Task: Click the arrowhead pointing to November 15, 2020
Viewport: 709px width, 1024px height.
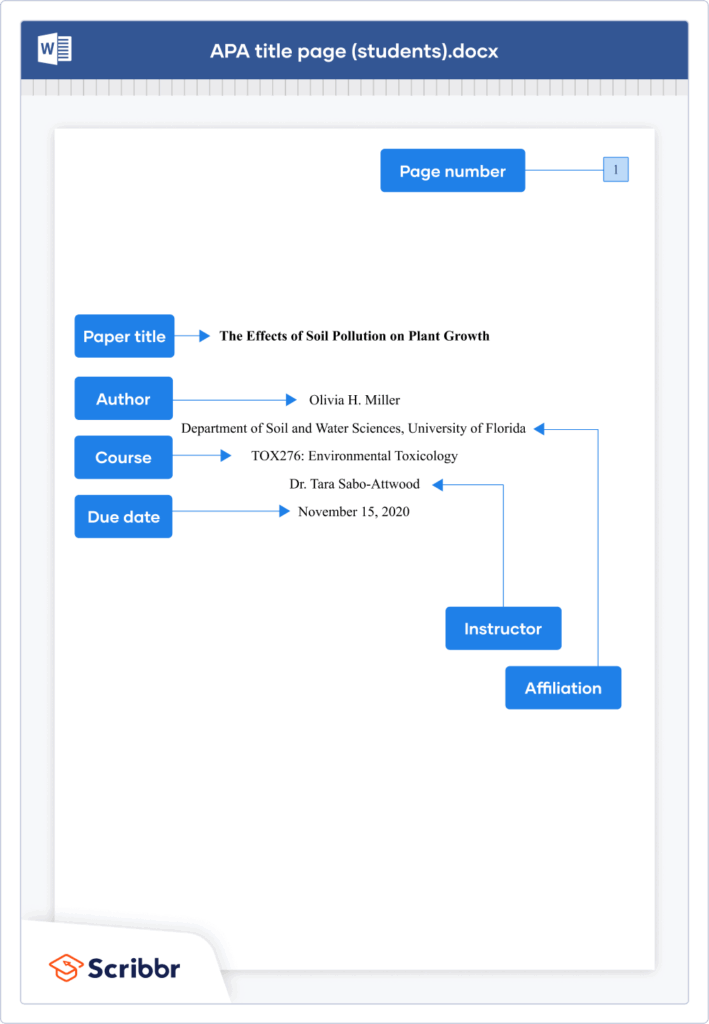Action: pos(284,511)
